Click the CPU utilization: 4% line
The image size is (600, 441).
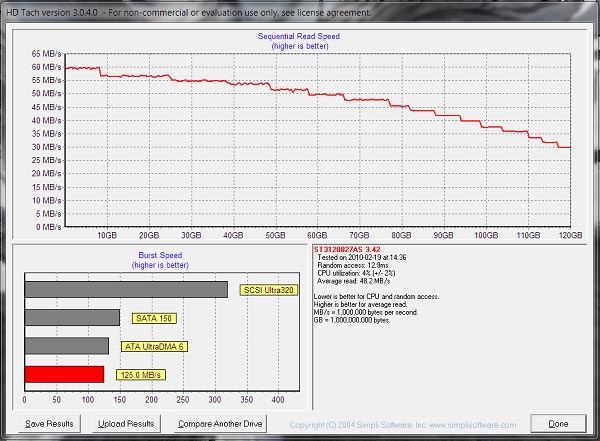tap(356, 273)
